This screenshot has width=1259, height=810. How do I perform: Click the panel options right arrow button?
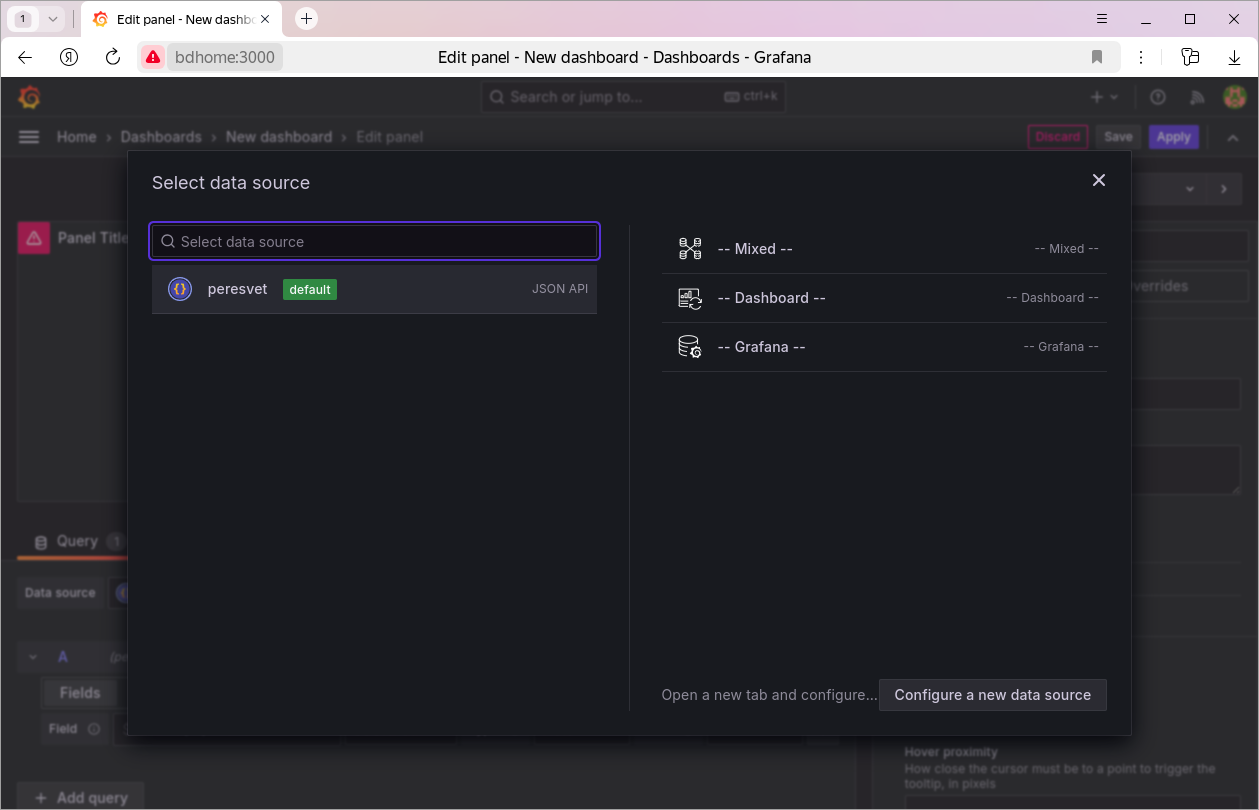[x=1223, y=189]
